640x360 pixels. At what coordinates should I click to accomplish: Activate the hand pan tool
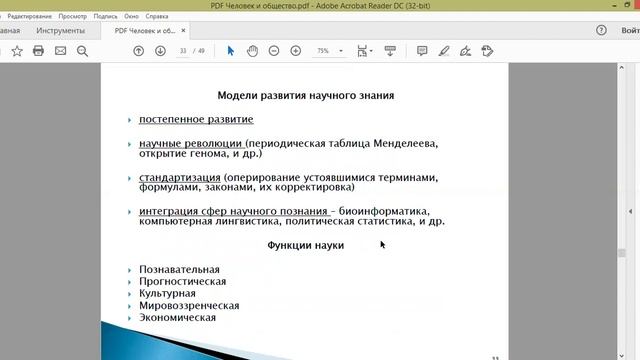coord(252,51)
